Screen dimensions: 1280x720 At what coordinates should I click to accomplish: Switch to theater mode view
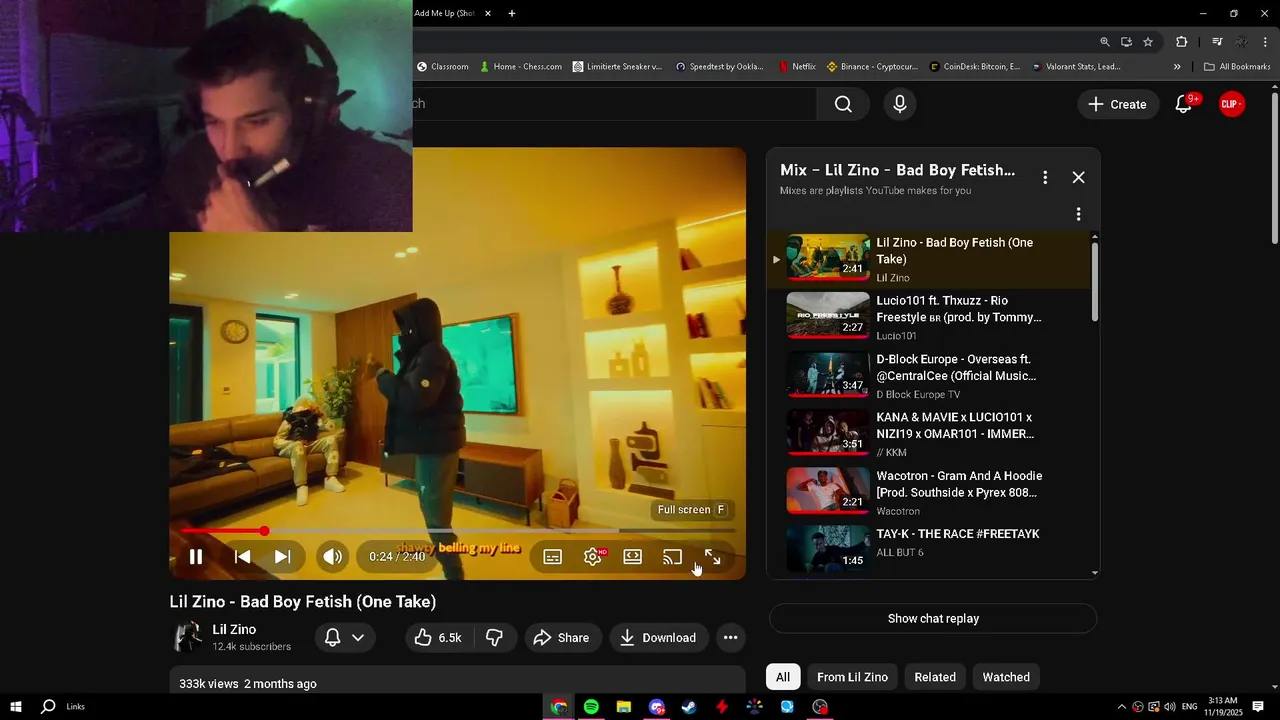[633, 557]
